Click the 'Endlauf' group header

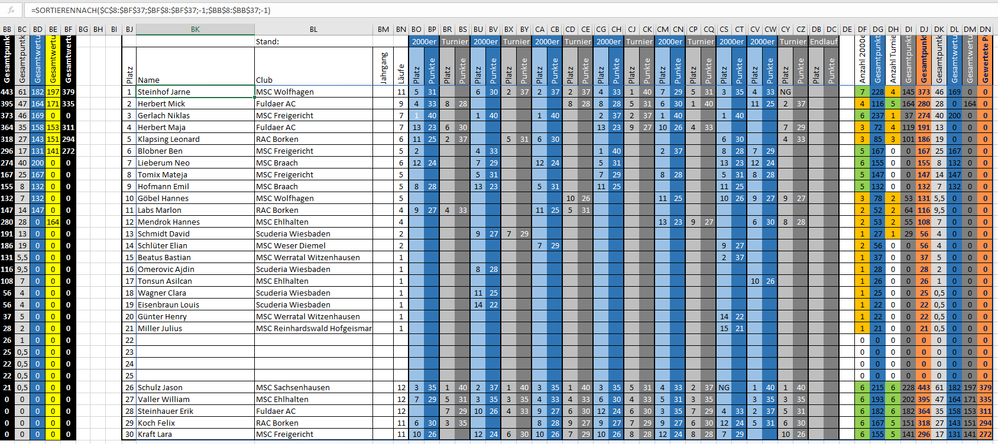pyautogui.click(x=824, y=41)
